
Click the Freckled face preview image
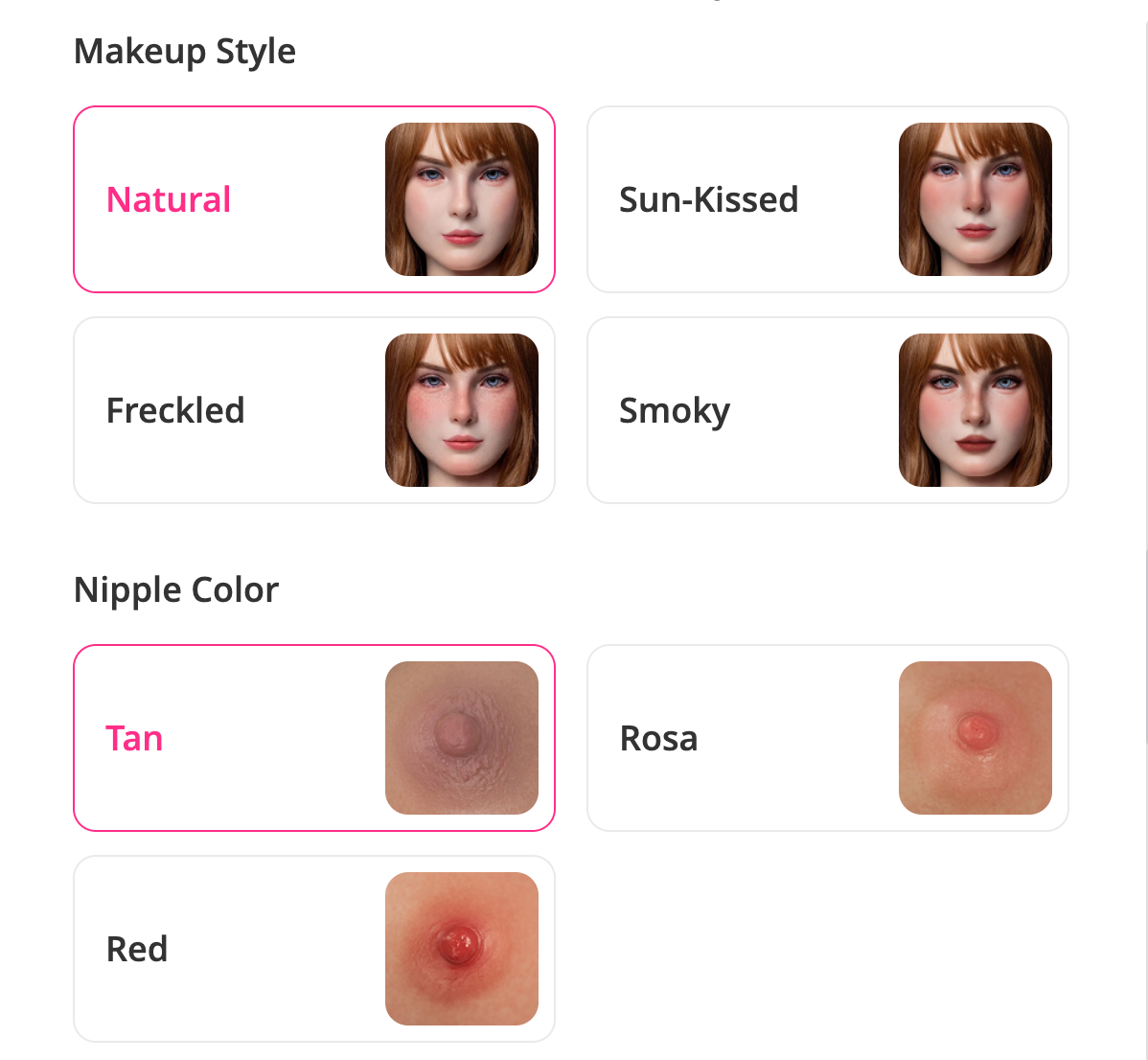click(462, 410)
